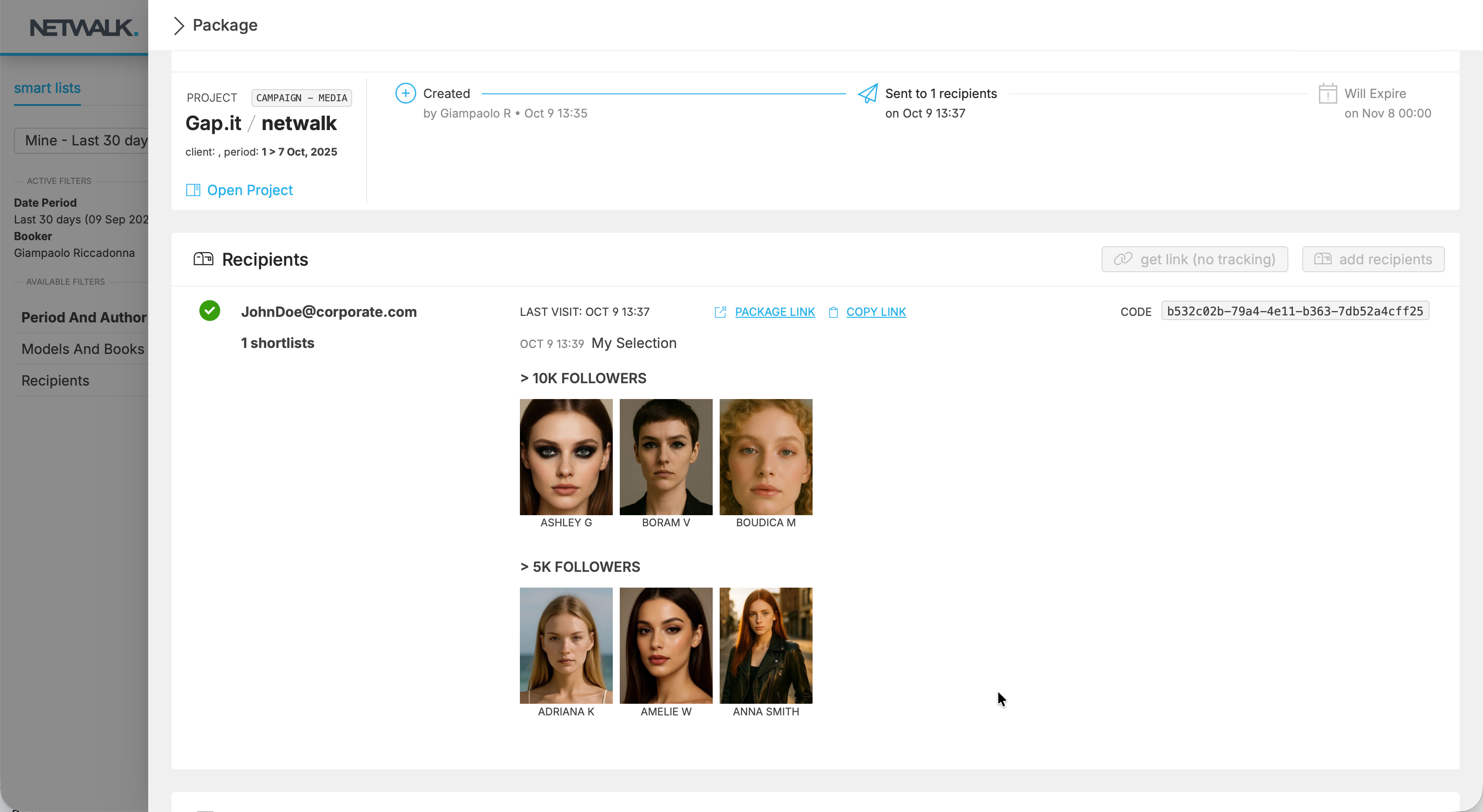Click the external-link icon beside Package Link
1483x812 pixels.
720,312
